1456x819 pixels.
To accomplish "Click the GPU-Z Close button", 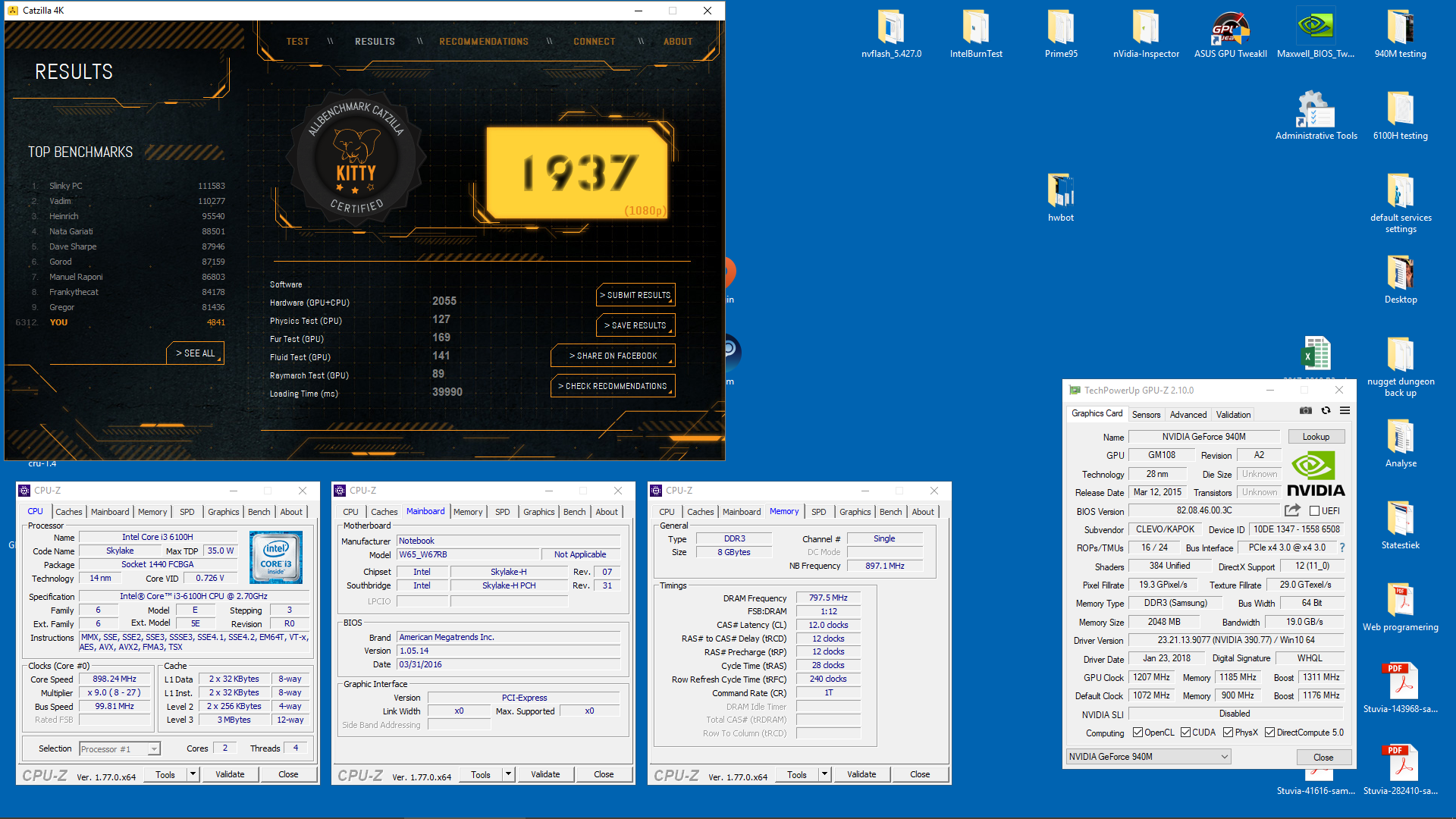I will [x=1323, y=757].
